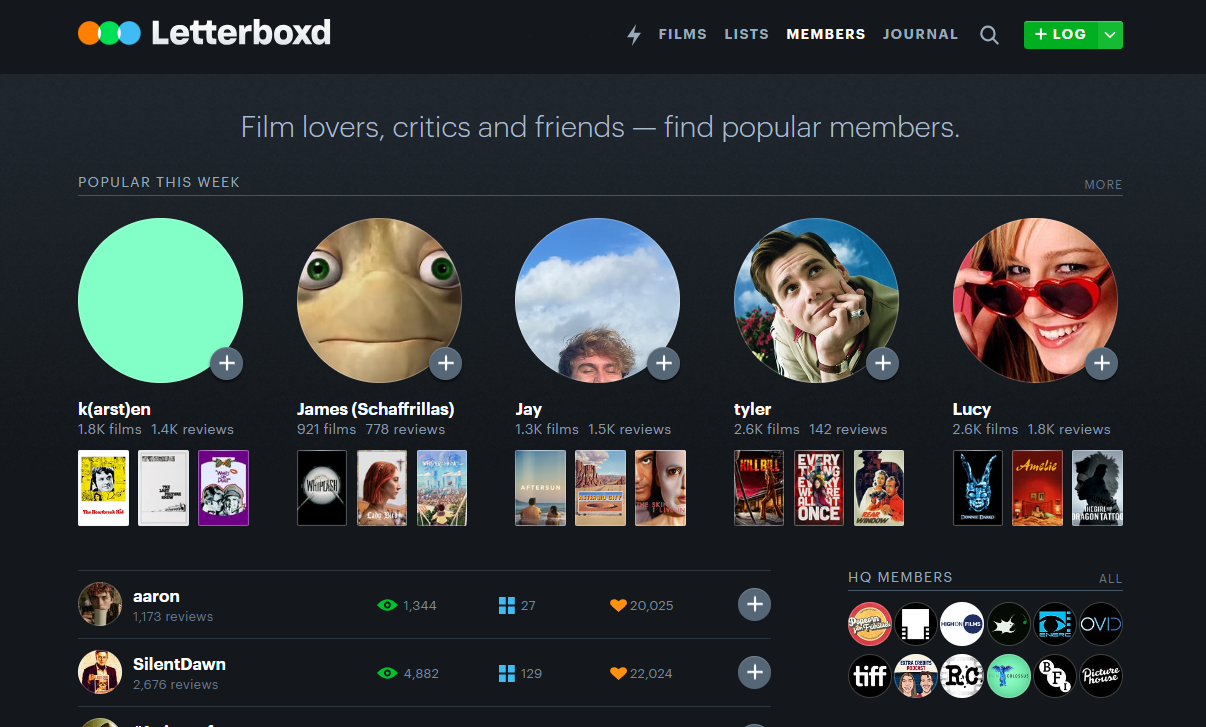1206x727 pixels.
Task: Follow tyler with the plus icon
Action: 882,363
